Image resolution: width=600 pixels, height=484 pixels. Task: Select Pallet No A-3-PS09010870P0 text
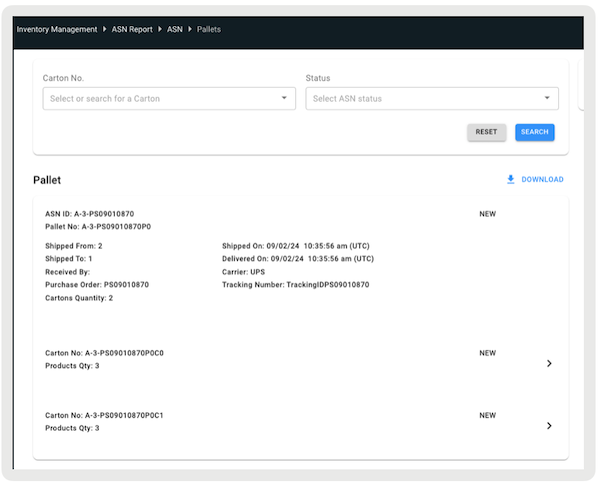(98, 227)
